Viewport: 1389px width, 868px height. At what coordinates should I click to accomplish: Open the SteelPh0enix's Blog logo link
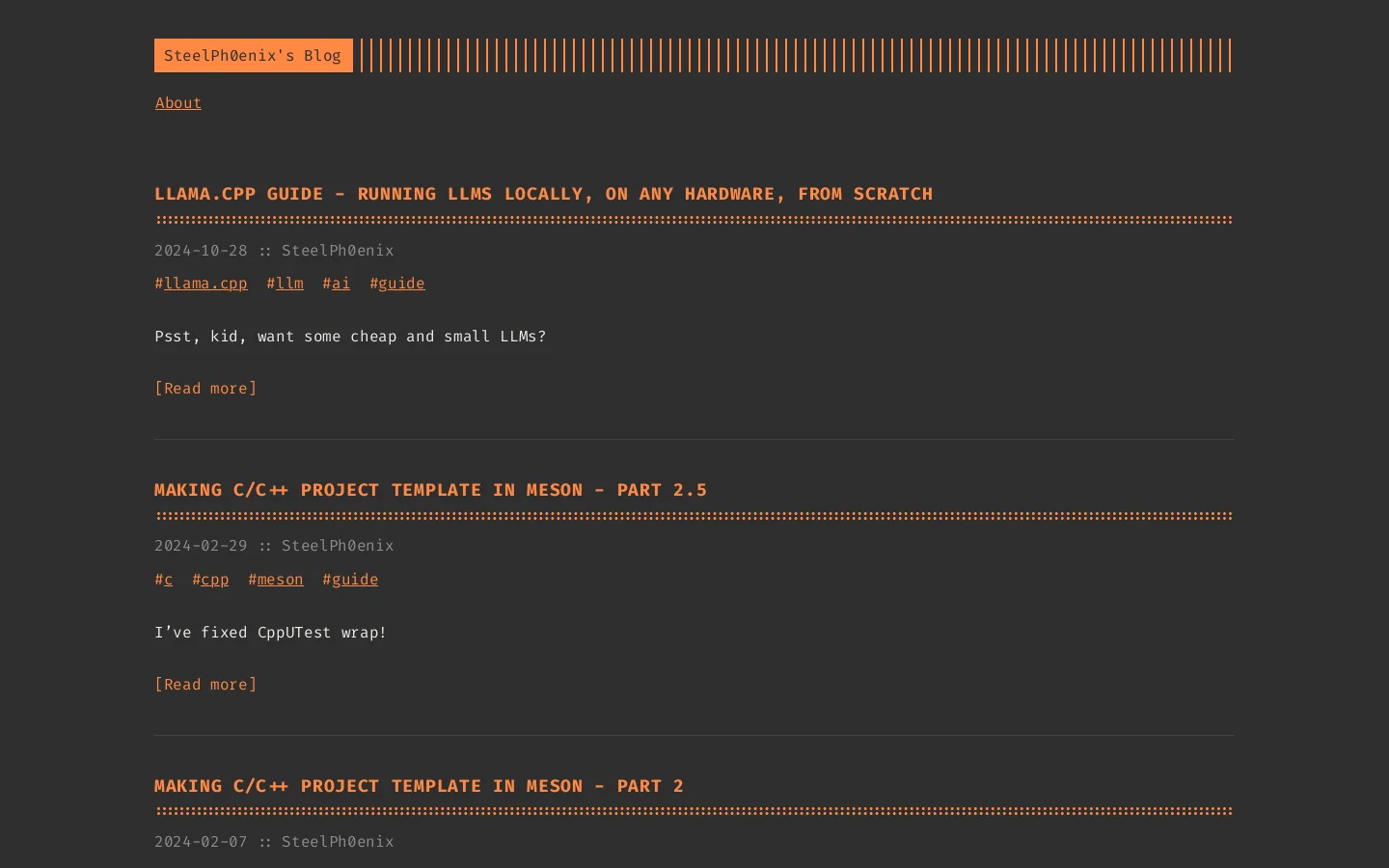coord(254,56)
